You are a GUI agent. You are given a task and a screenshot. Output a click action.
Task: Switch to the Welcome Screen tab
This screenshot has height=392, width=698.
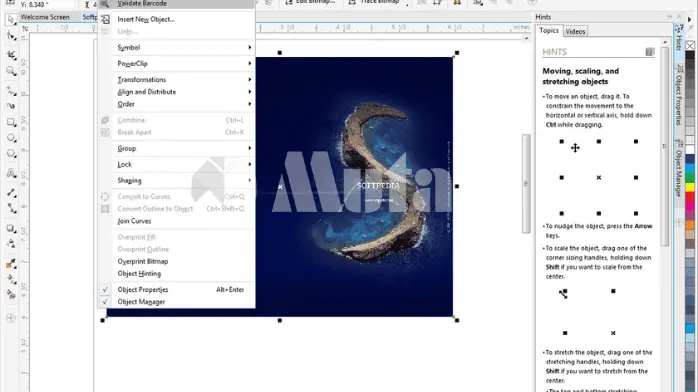[x=45, y=17]
